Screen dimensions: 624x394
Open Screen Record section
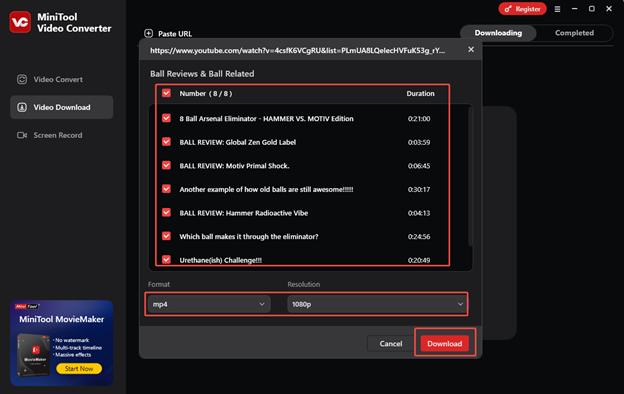(62, 135)
